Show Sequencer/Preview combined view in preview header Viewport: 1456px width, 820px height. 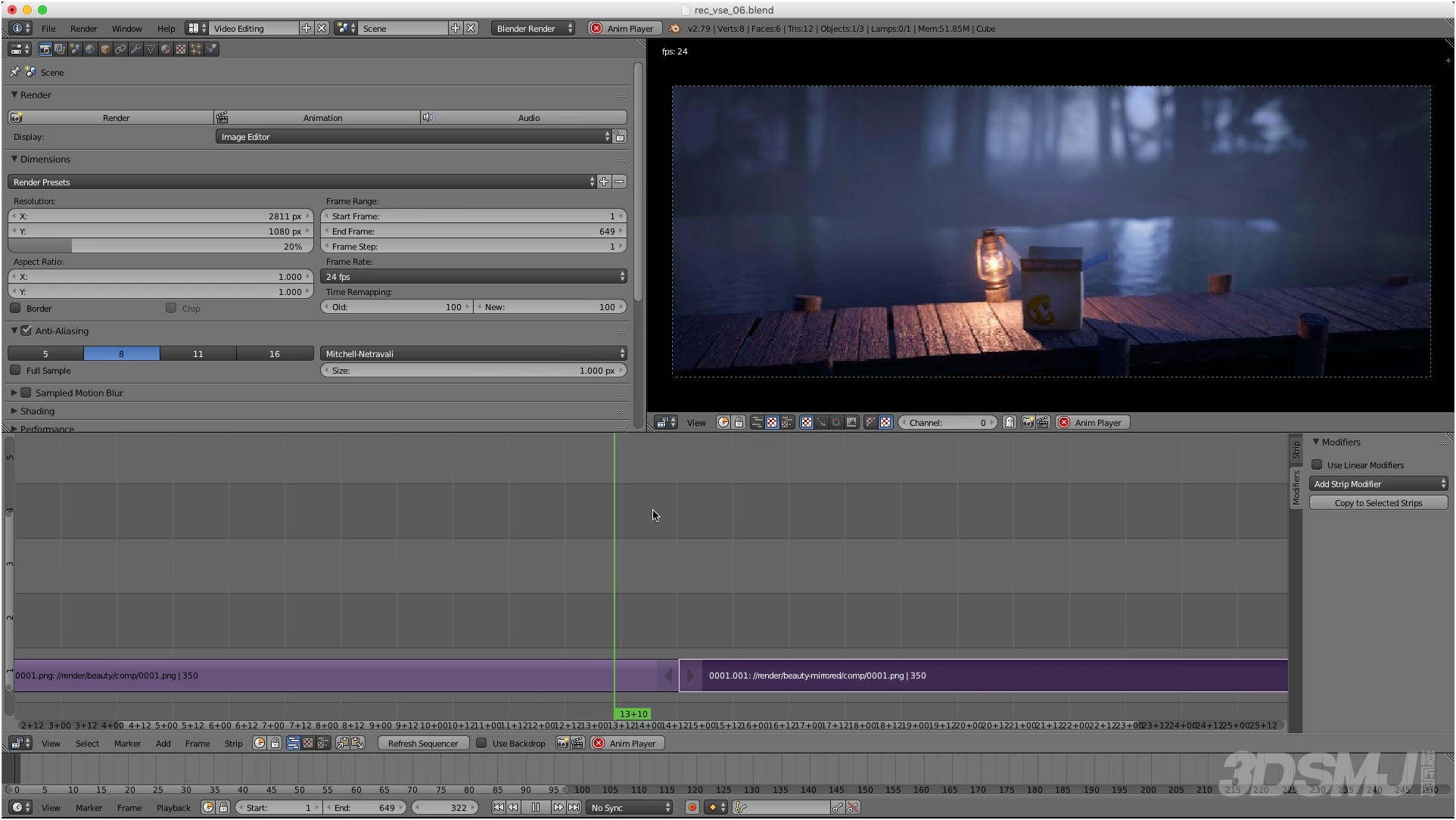tap(787, 423)
